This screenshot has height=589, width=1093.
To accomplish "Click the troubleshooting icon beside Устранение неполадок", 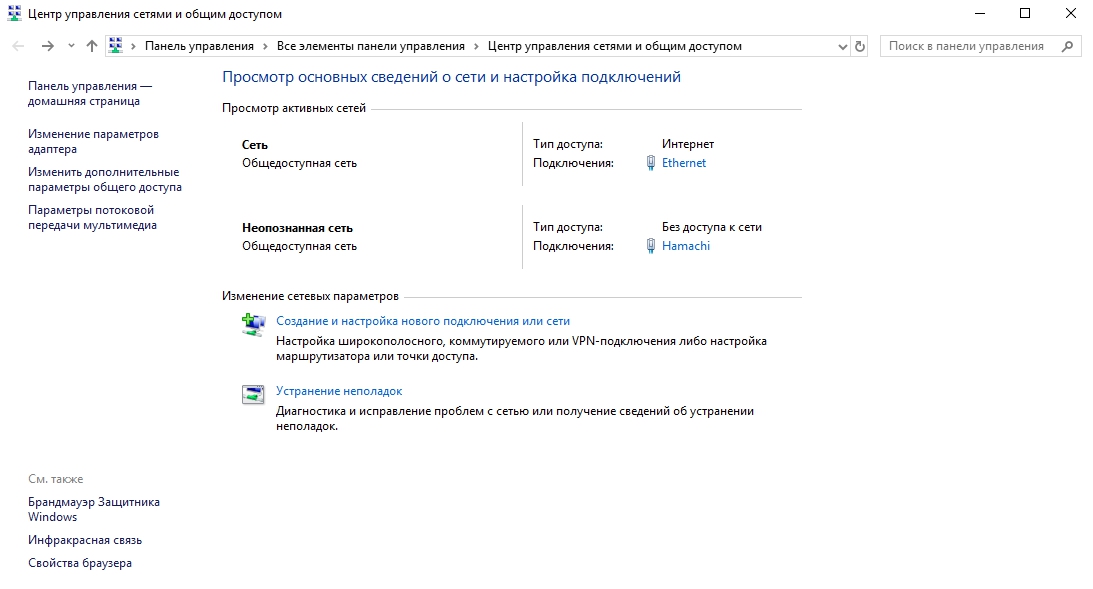I will click(253, 393).
